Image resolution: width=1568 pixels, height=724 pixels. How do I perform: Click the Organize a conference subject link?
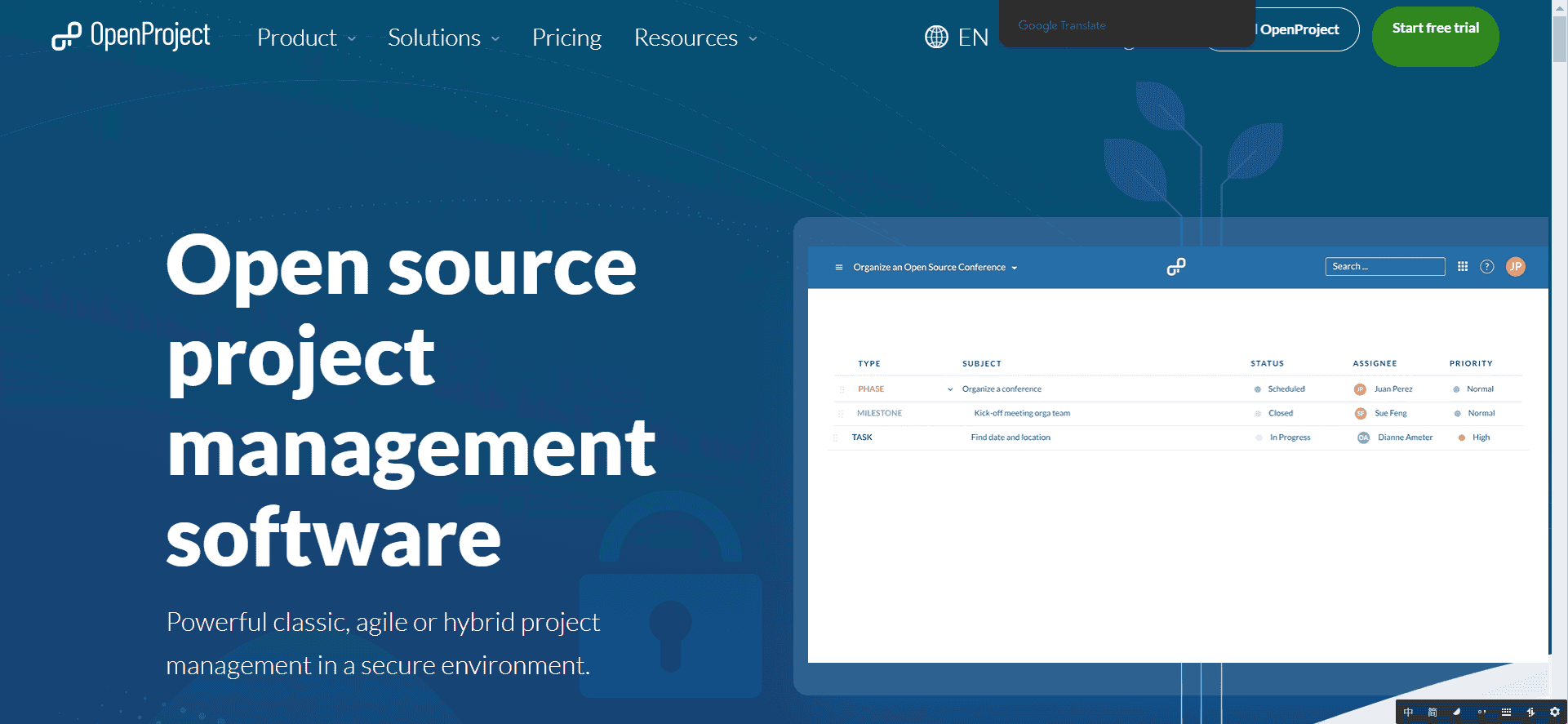click(x=1002, y=389)
